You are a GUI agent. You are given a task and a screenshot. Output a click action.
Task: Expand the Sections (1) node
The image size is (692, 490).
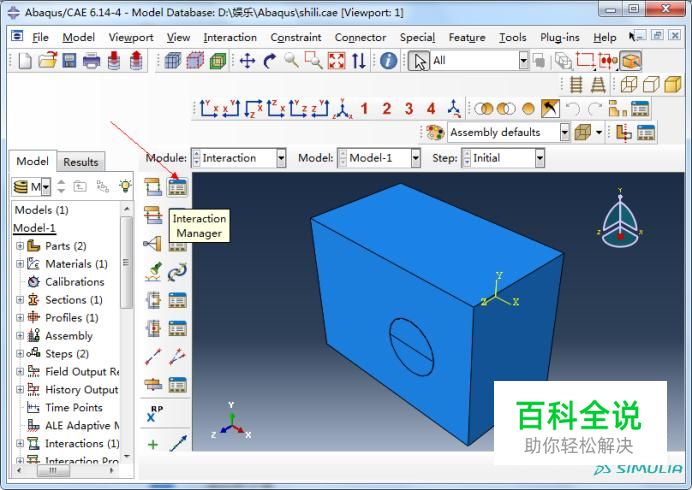click(x=20, y=300)
